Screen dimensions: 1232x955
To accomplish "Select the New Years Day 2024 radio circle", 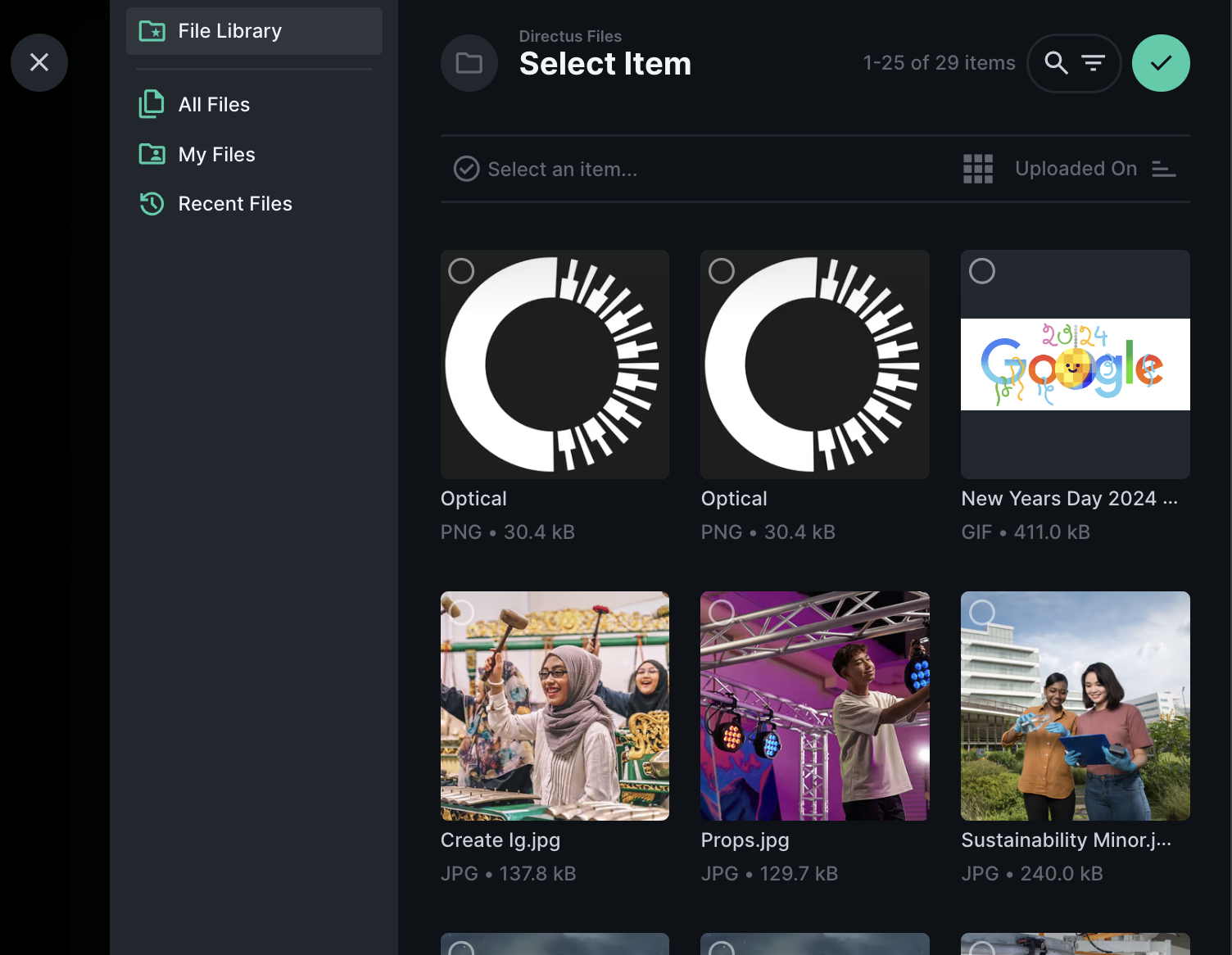I will (982, 271).
